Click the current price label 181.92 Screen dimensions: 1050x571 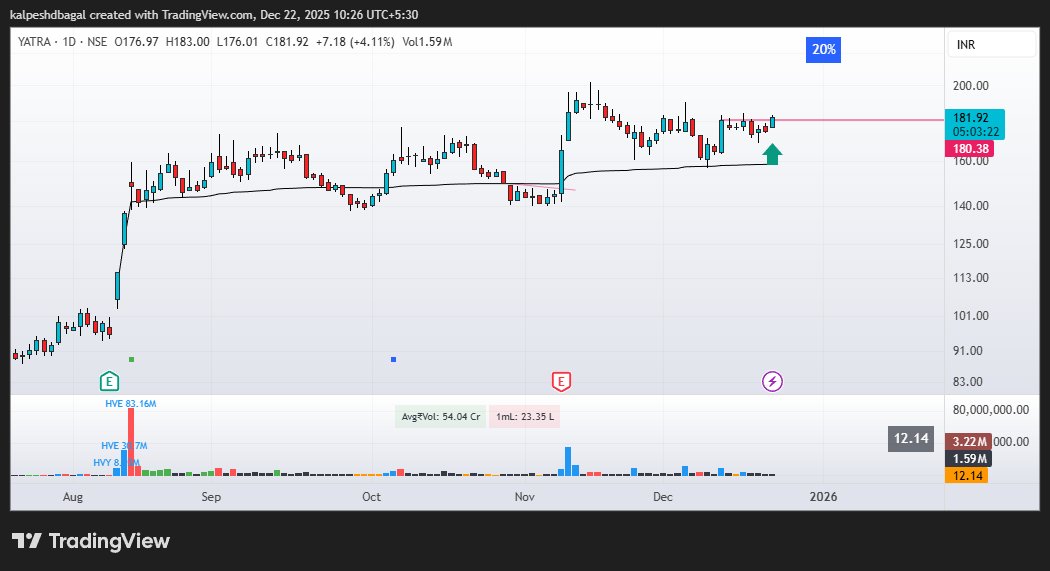click(x=974, y=125)
